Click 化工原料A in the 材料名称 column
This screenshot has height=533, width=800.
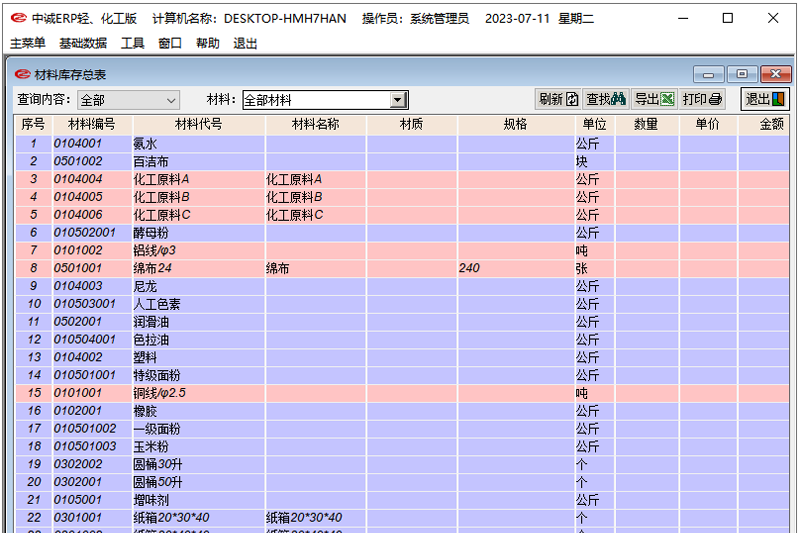pos(315,180)
